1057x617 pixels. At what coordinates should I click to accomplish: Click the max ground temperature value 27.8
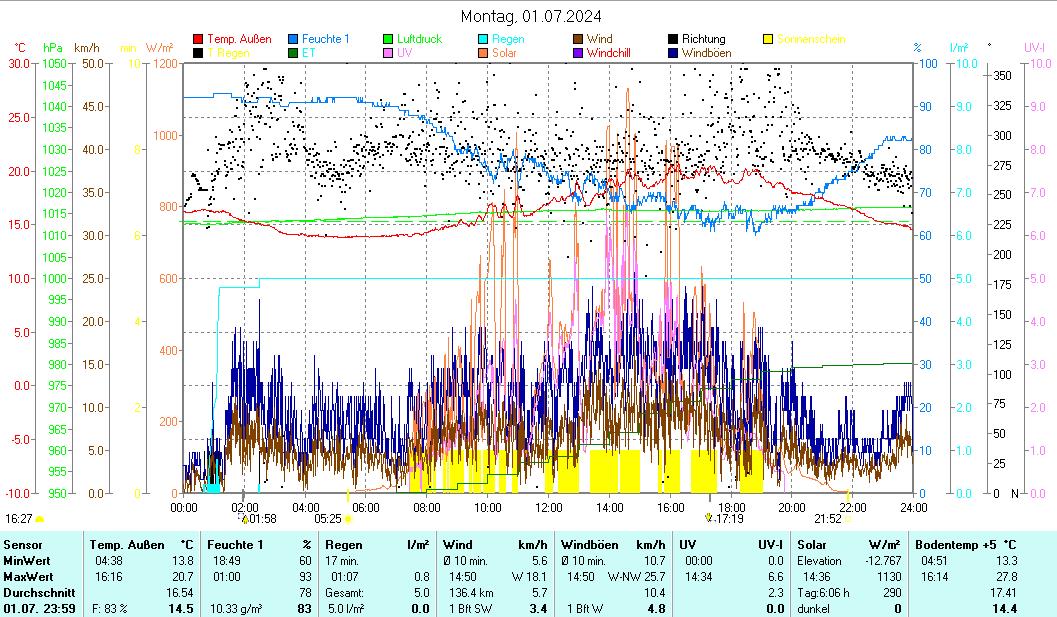(1007, 577)
